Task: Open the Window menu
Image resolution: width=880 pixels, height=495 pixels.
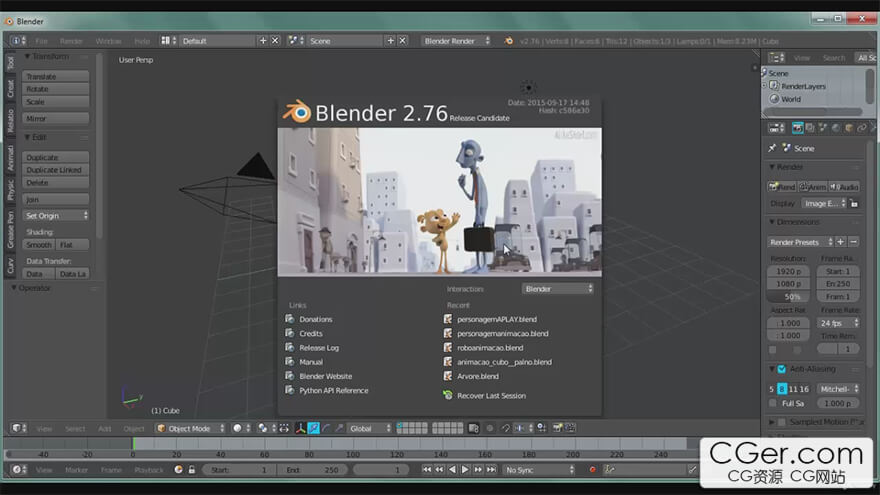Action: 108,41
